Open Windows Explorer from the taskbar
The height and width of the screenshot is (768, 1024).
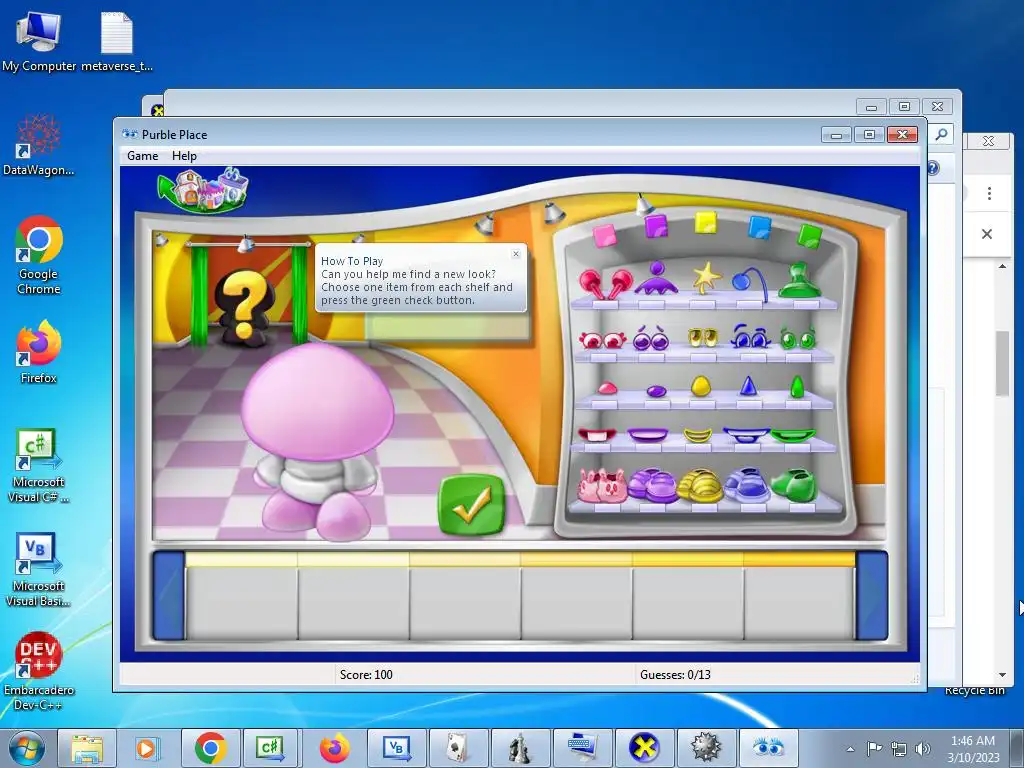[87, 748]
